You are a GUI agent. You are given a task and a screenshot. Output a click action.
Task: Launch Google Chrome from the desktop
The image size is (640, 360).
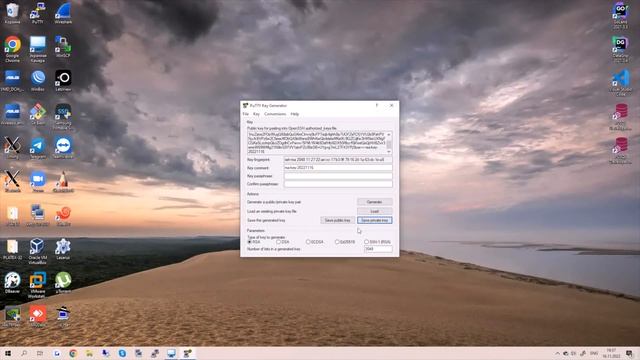click(x=12, y=49)
